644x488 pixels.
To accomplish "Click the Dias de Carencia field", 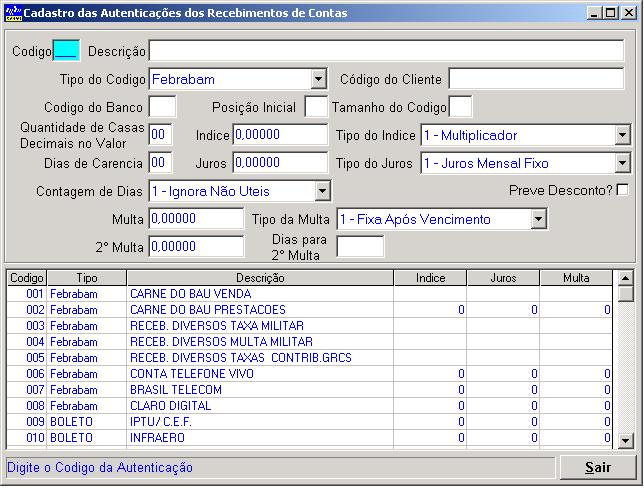I will (x=161, y=163).
